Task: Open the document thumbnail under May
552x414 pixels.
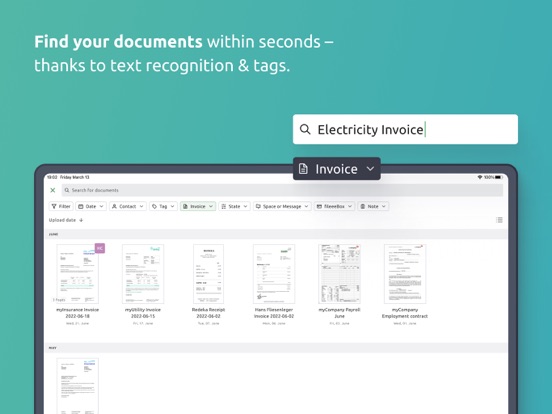Action: 77,386
